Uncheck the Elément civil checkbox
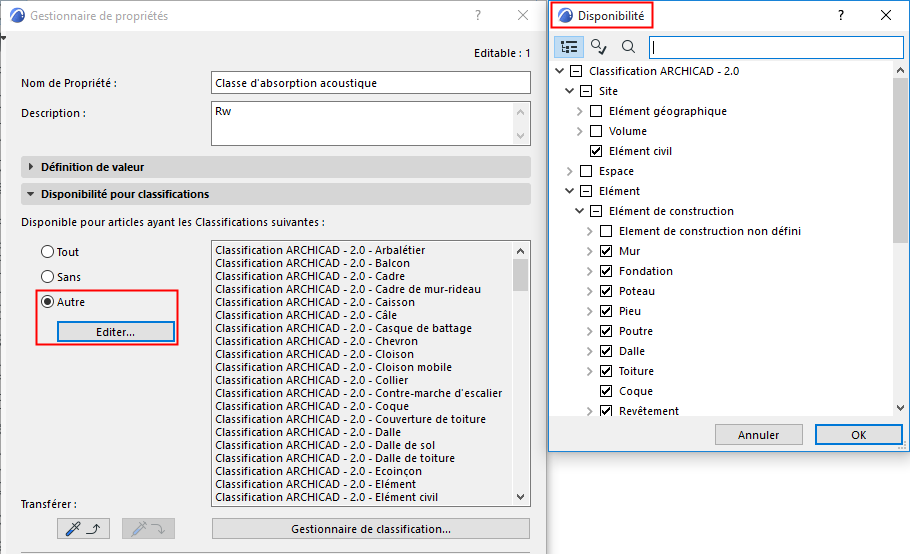 coord(596,151)
